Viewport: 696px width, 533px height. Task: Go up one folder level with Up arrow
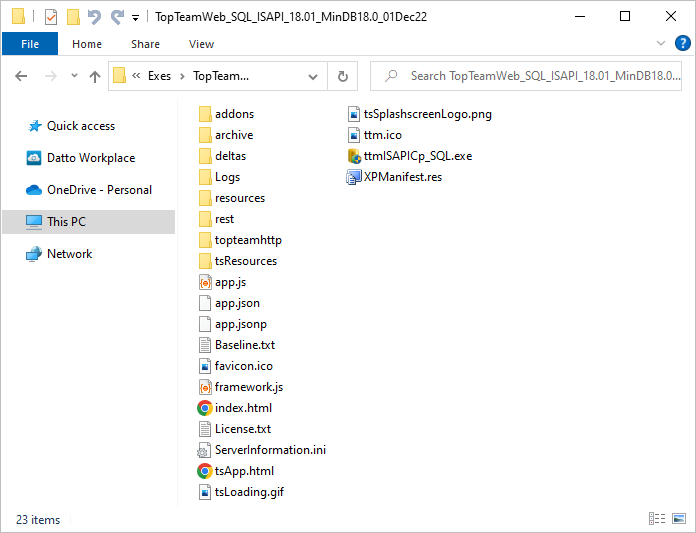[x=95, y=77]
